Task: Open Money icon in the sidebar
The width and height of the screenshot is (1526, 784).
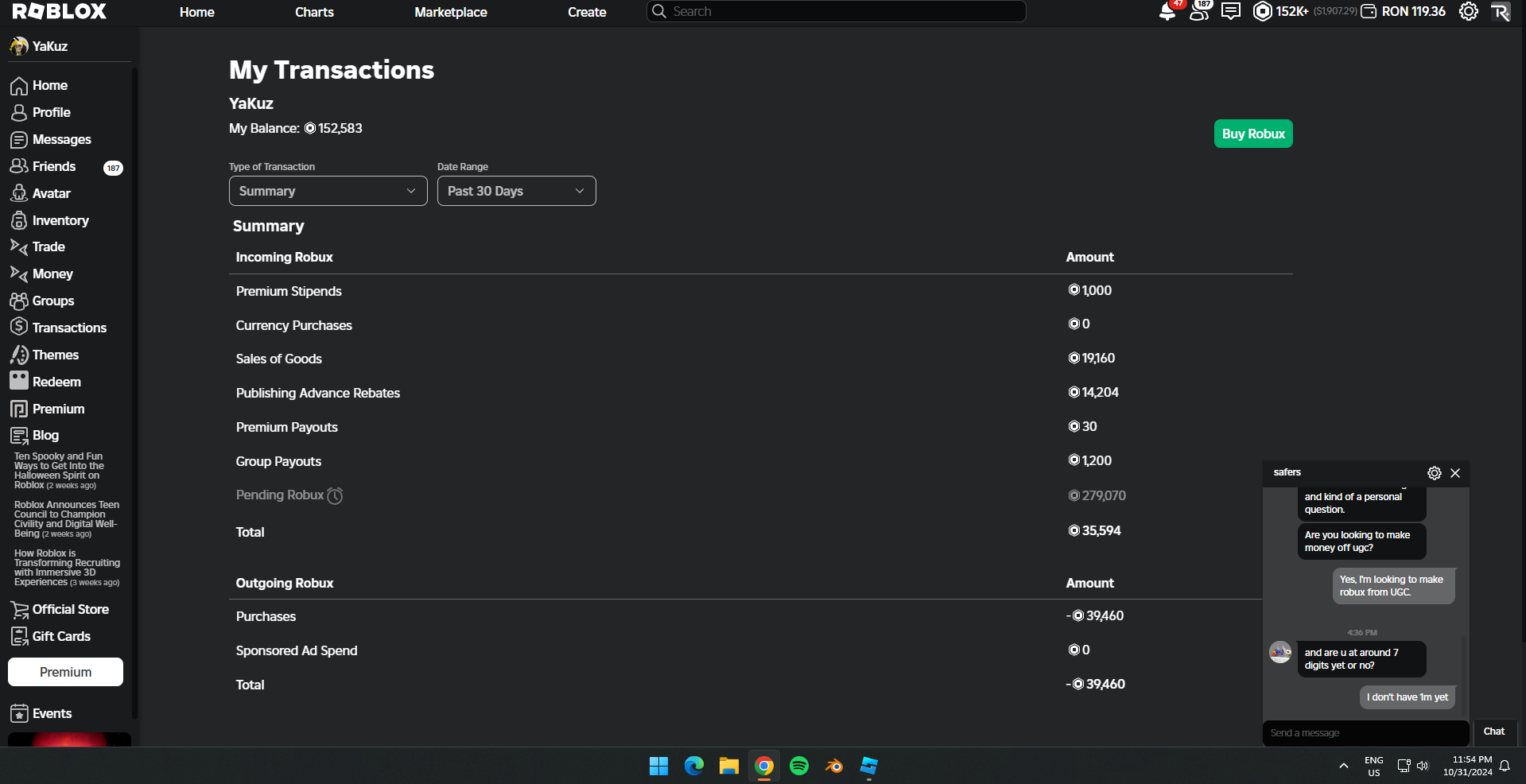Action: [x=19, y=274]
